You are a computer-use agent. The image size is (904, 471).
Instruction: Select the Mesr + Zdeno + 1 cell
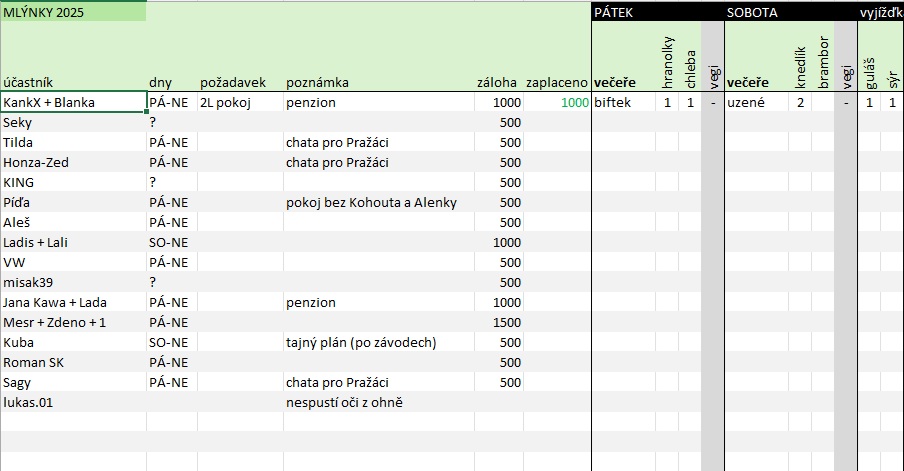73,322
